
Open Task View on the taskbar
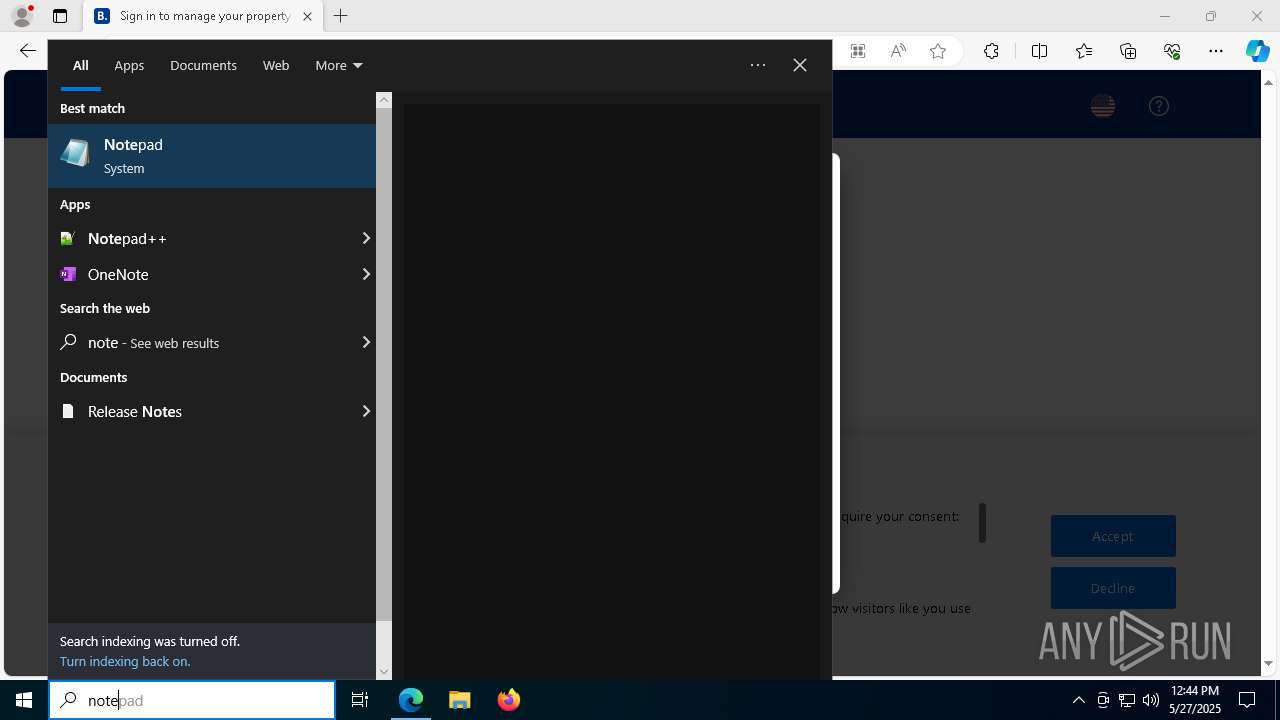click(360, 700)
